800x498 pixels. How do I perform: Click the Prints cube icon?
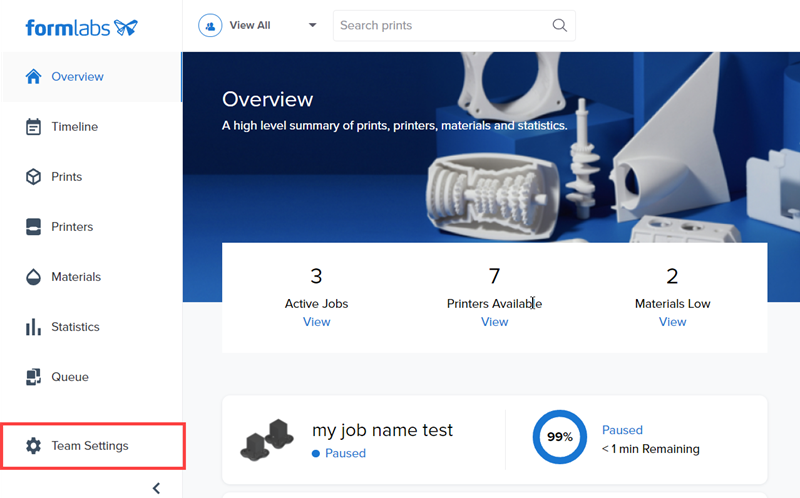(33, 177)
